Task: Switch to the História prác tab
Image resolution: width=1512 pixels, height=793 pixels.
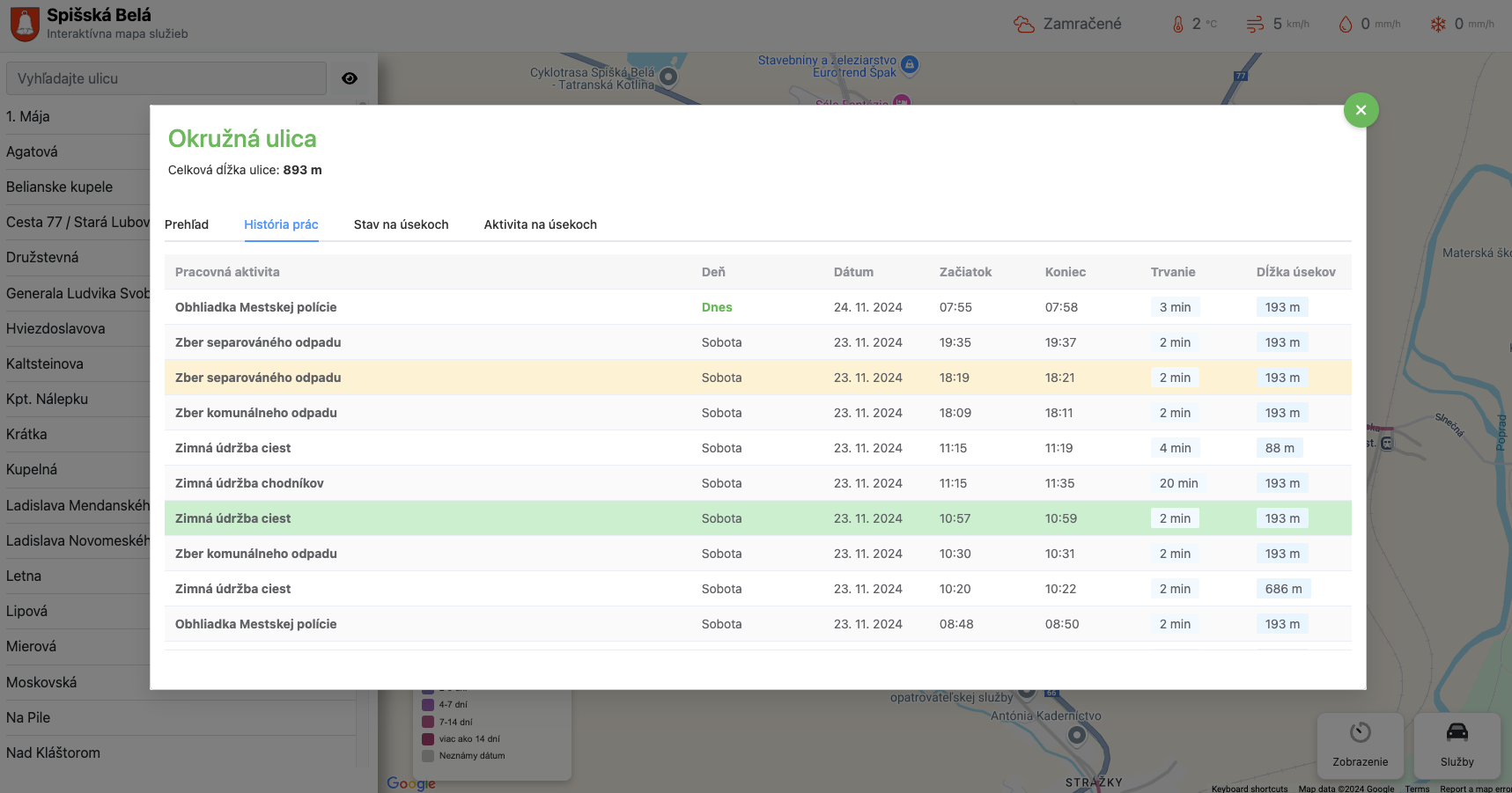Action: coord(281,224)
